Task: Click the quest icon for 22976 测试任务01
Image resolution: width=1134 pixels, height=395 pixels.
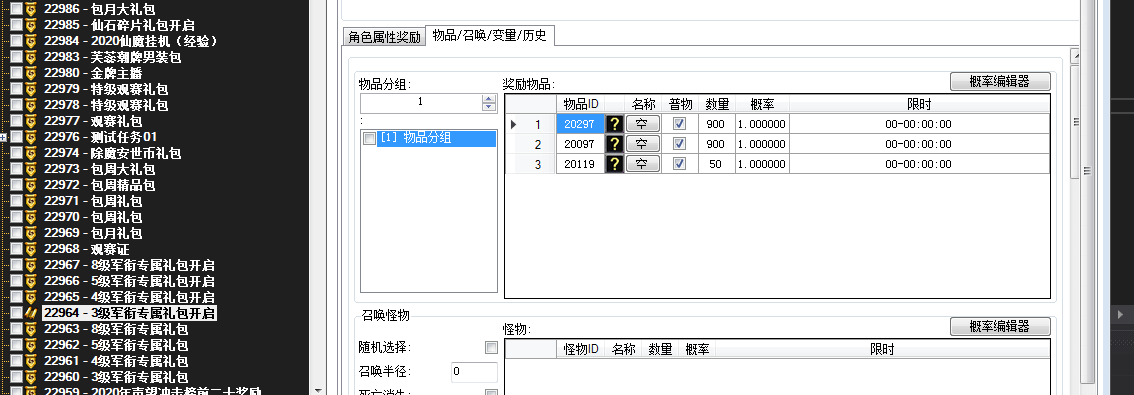Action: [30, 137]
